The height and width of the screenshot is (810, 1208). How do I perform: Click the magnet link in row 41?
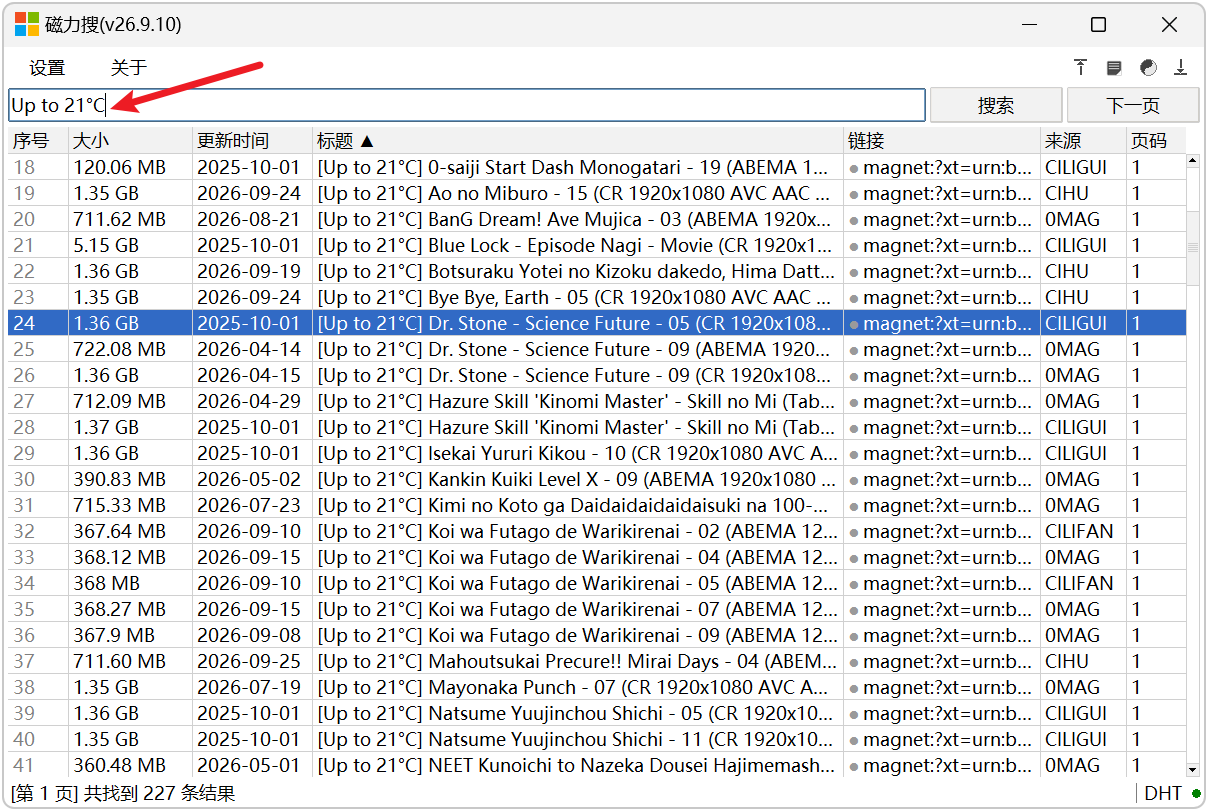click(940, 765)
